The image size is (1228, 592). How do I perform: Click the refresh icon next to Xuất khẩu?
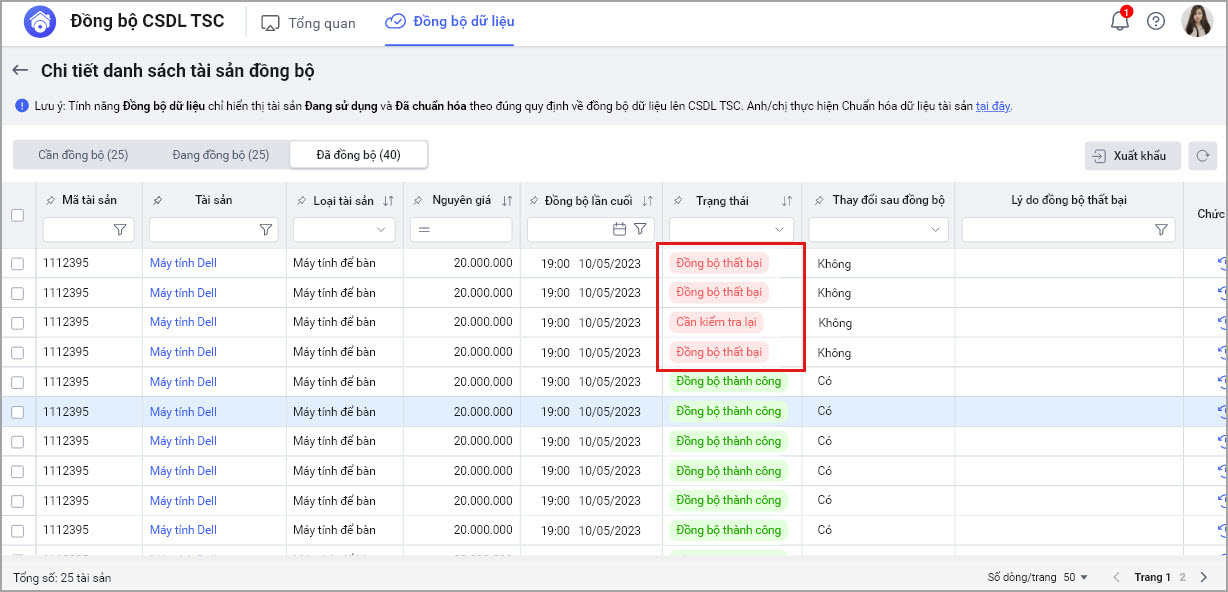(x=1204, y=156)
